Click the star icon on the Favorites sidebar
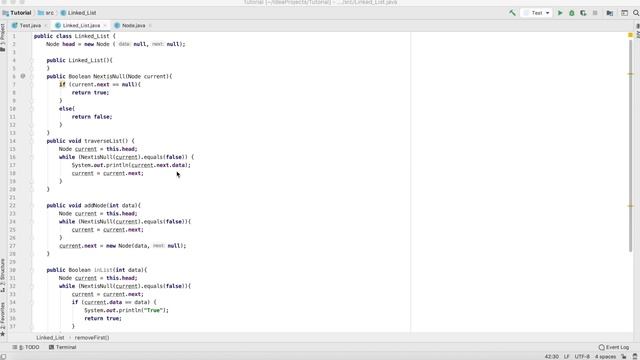The height and width of the screenshot is (360, 640). 3,334
